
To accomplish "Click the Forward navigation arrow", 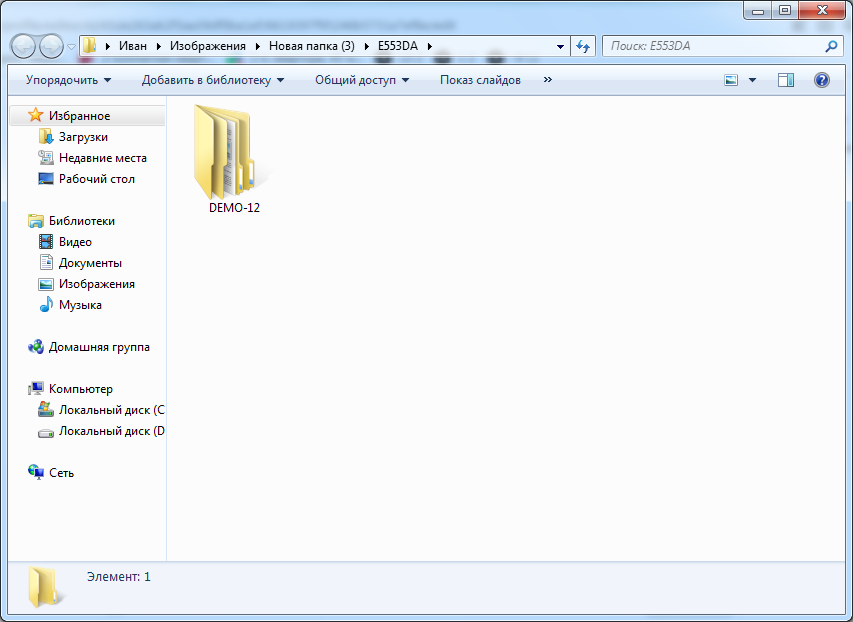I will (x=52, y=46).
